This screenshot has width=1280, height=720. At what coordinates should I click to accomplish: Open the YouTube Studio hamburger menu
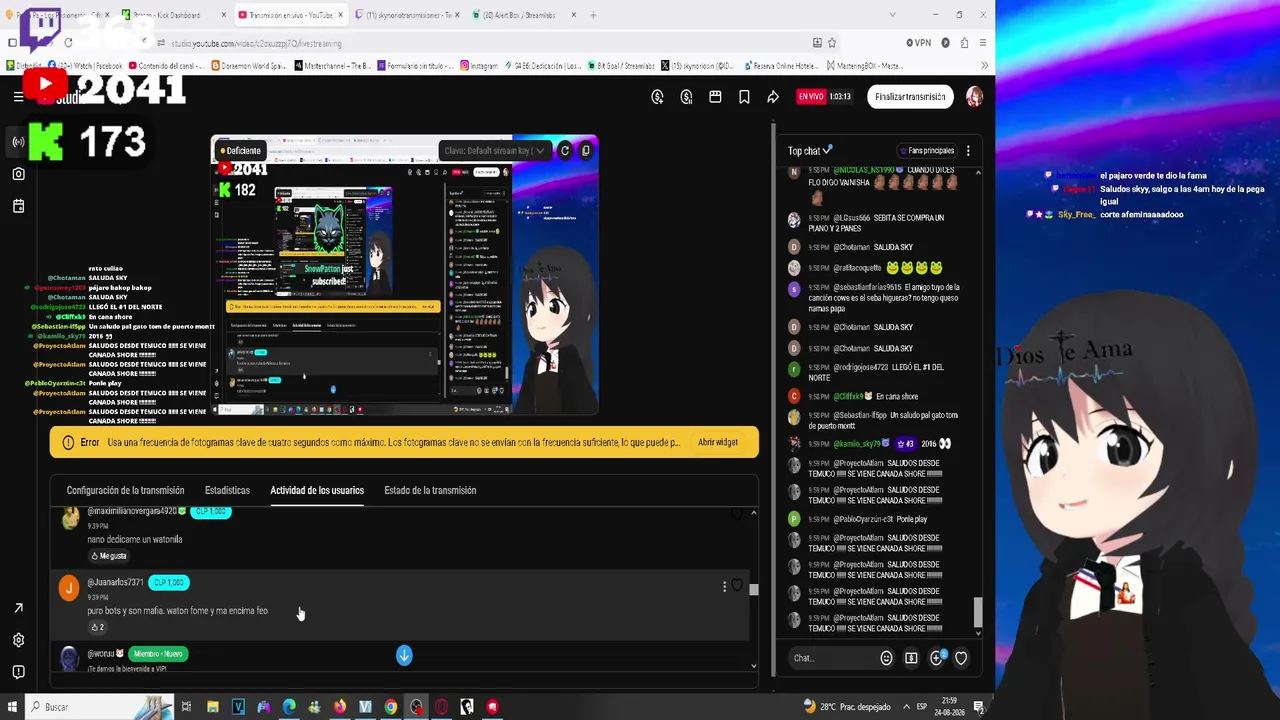[18, 97]
